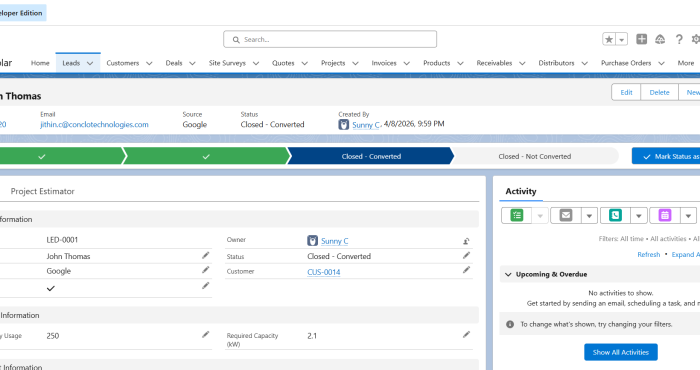700x370 pixels.
Task: Open the Deals tab
Action: click(174, 63)
